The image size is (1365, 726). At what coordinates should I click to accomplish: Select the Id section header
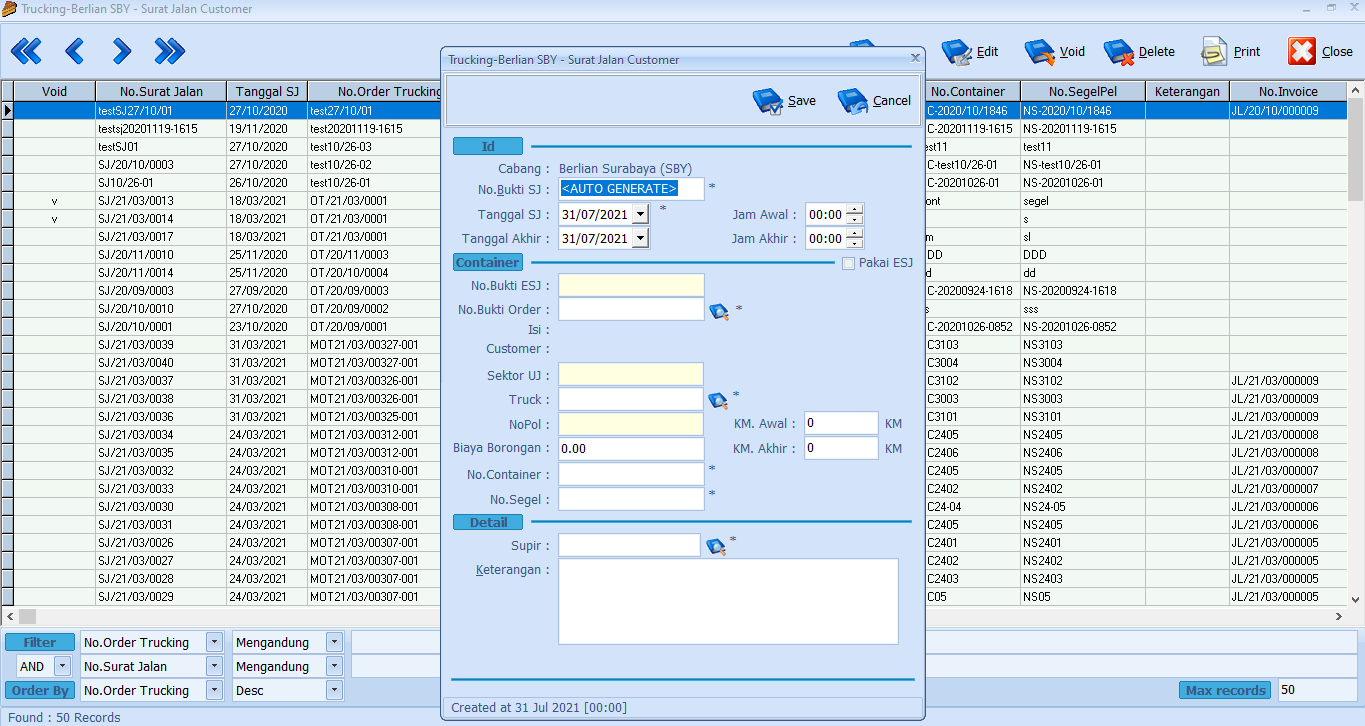(488, 147)
